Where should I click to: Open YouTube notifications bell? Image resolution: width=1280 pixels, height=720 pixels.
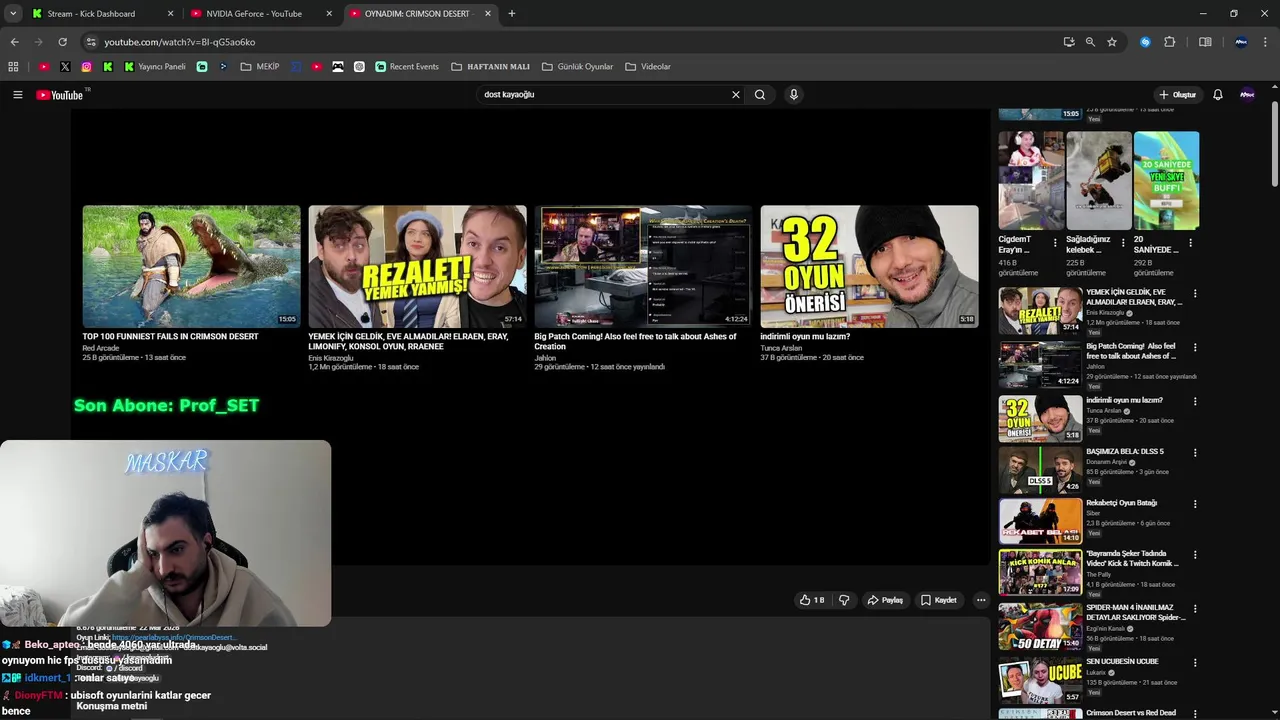point(1218,95)
